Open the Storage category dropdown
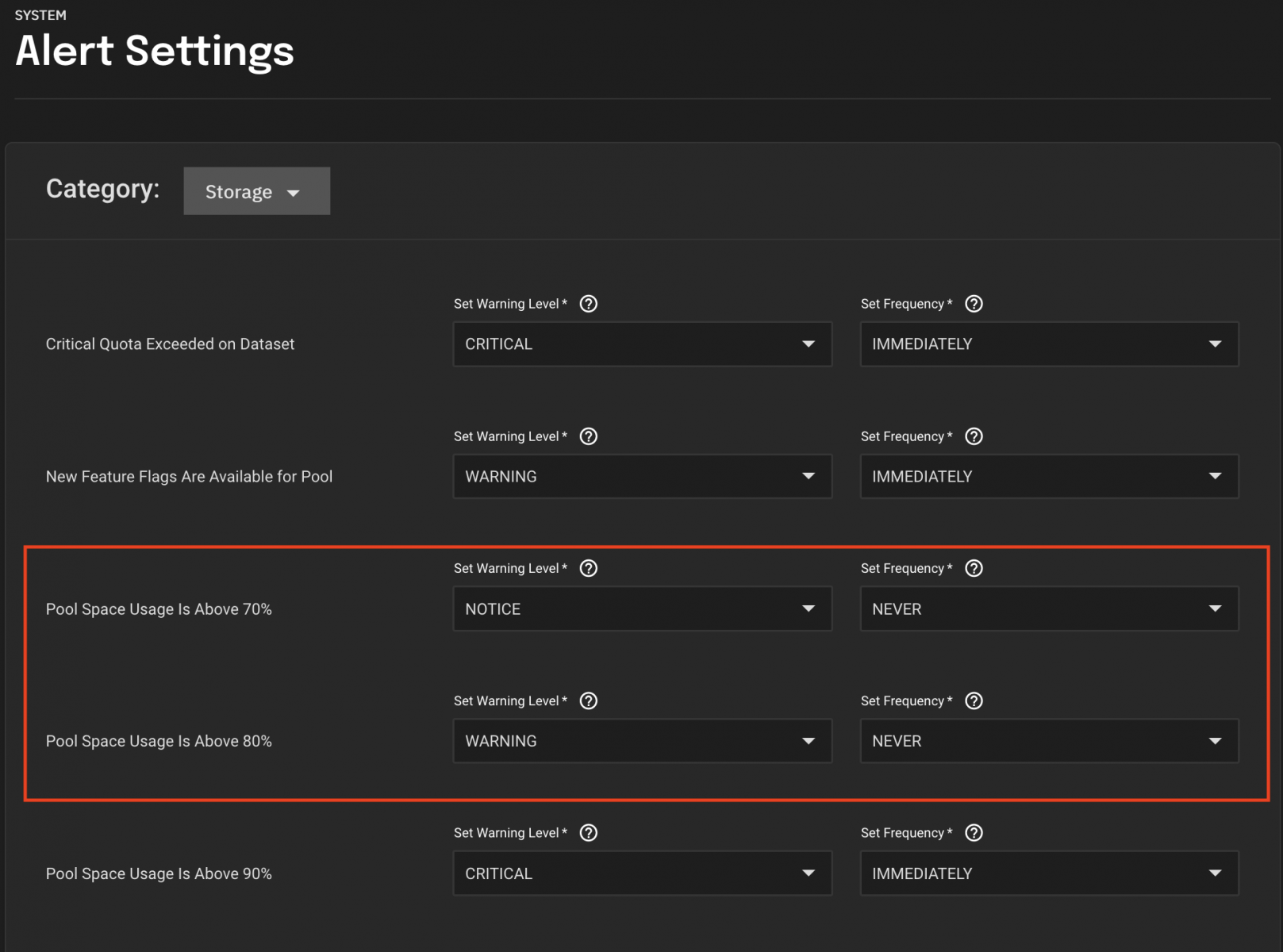 (256, 191)
